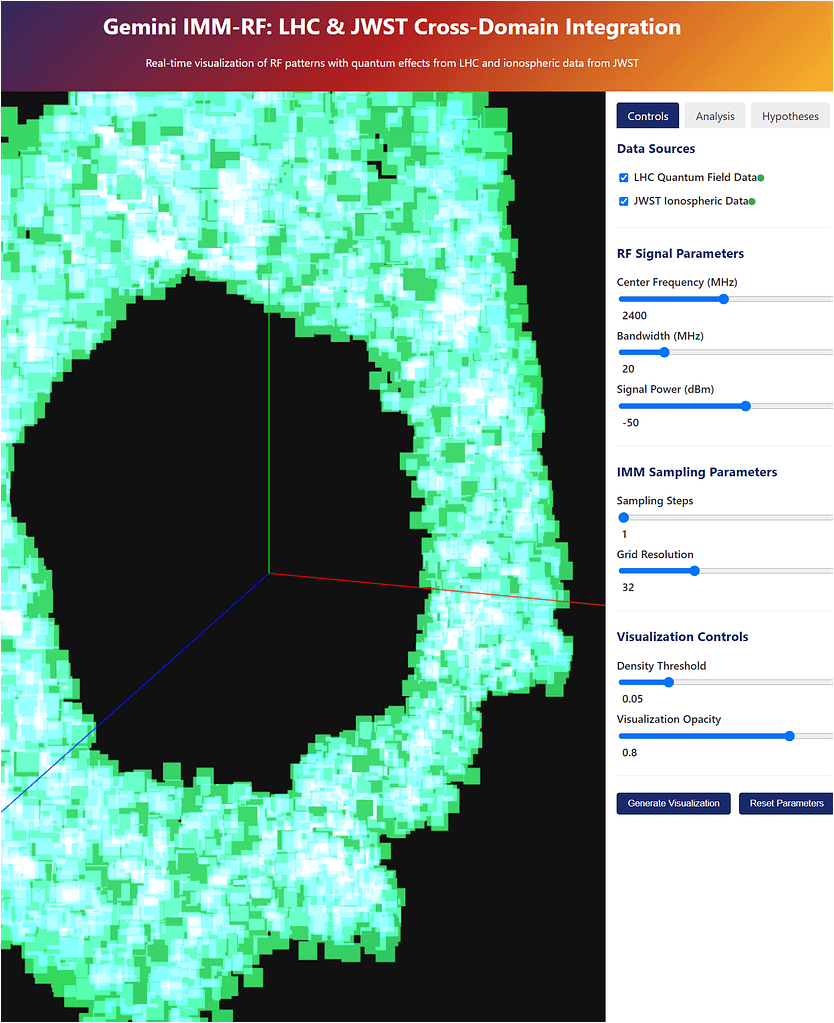Viewport: 834px width, 1023px height.
Task: Click the Grid Resolution slider handle
Action: pos(694,571)
